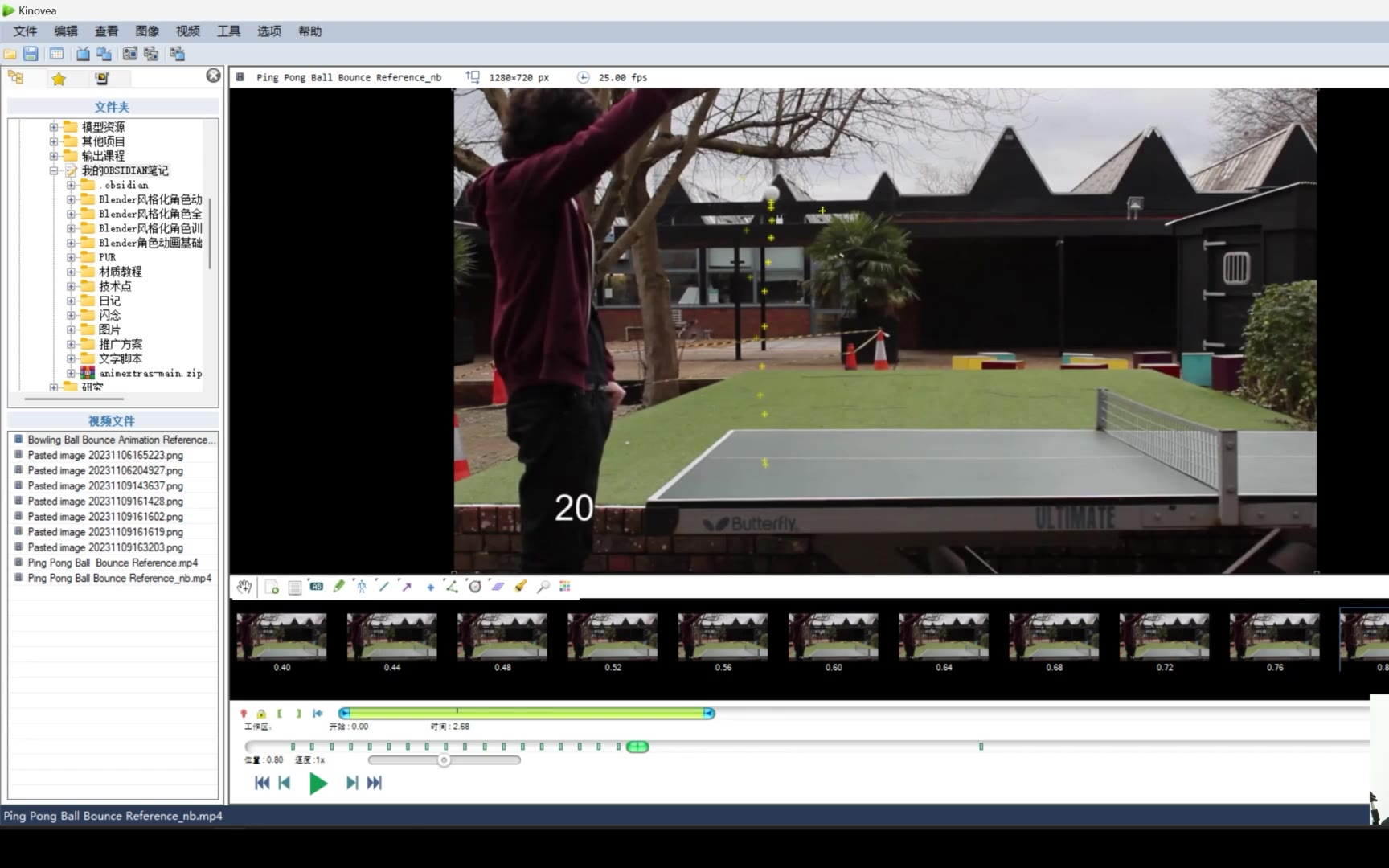Open the favorites star tab

click(x=59, y=78)
